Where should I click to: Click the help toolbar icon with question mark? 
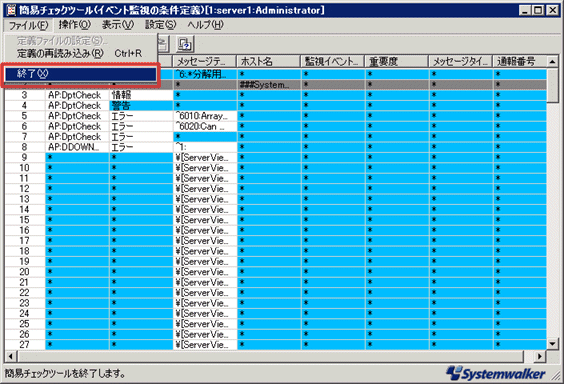(x=185, y=45)
